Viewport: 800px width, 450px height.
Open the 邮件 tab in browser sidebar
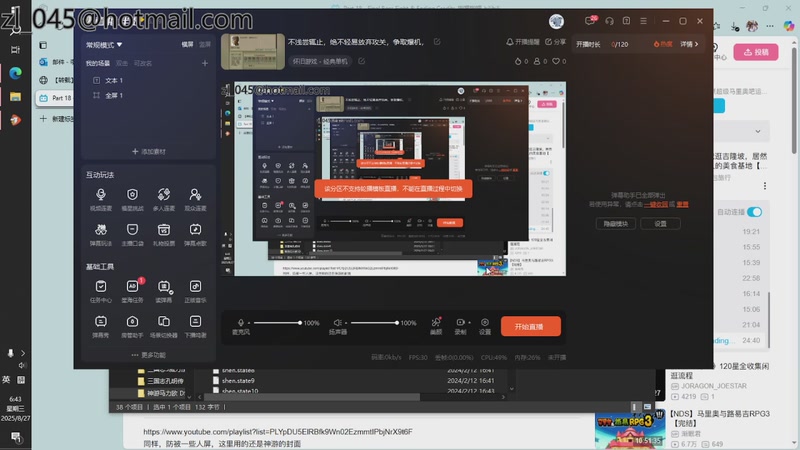55,62
